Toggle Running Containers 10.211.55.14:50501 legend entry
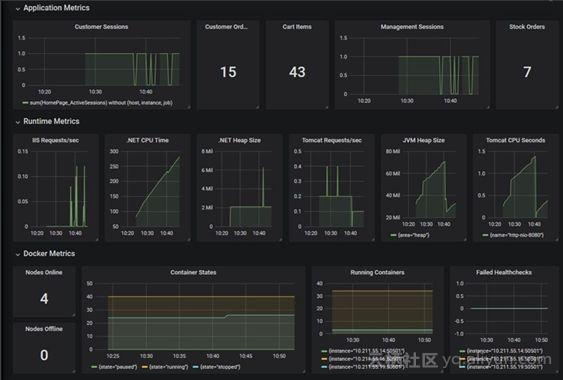563x380 pixels. tap(367, 351)
